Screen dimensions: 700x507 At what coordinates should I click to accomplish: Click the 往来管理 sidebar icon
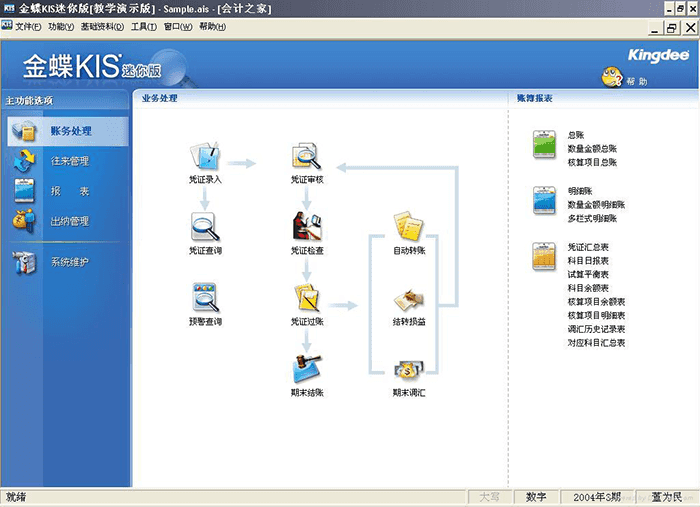[x=24, y=161]
